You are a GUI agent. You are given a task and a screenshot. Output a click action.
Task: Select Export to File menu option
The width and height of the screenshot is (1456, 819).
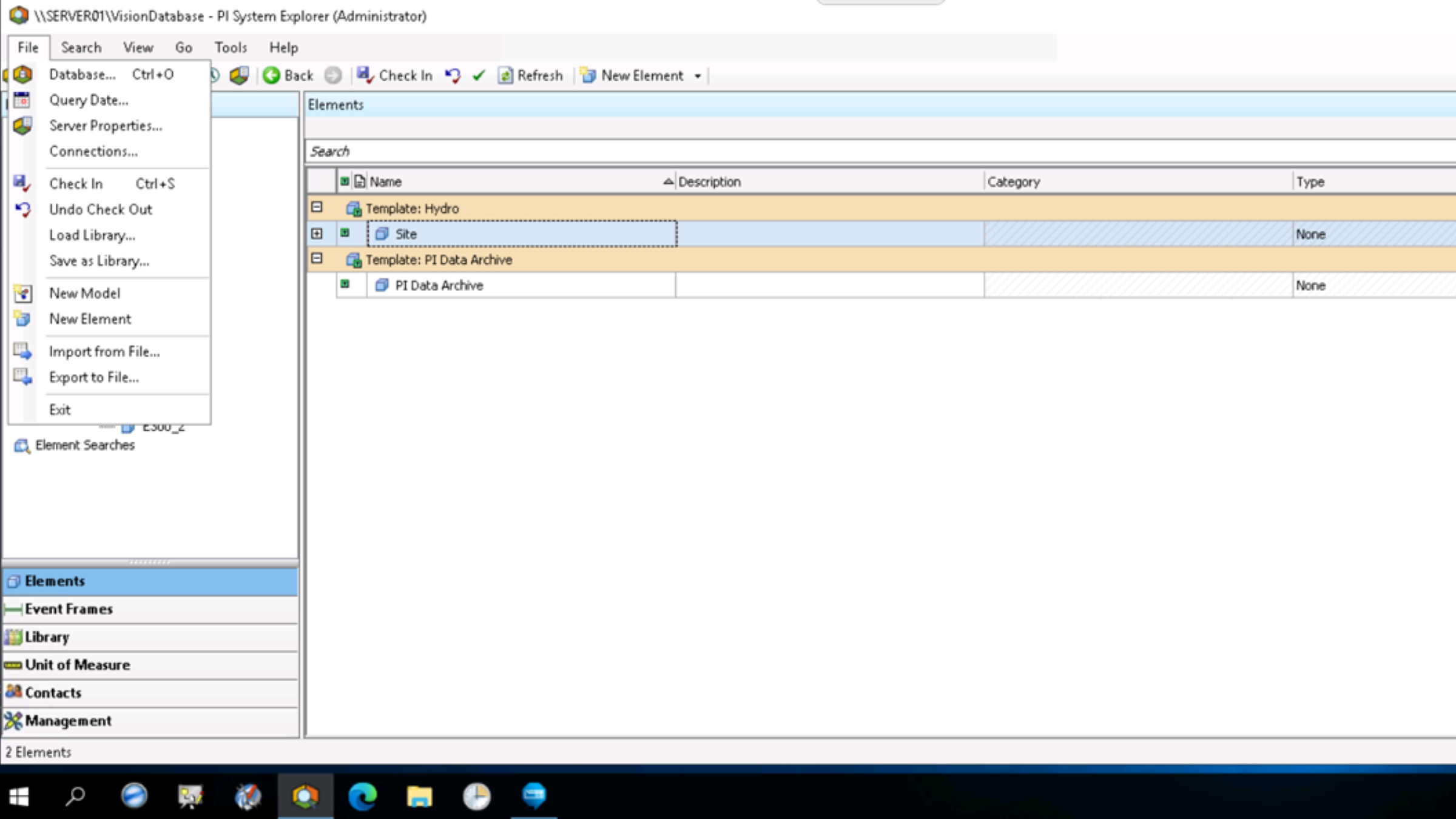point(93,377)
